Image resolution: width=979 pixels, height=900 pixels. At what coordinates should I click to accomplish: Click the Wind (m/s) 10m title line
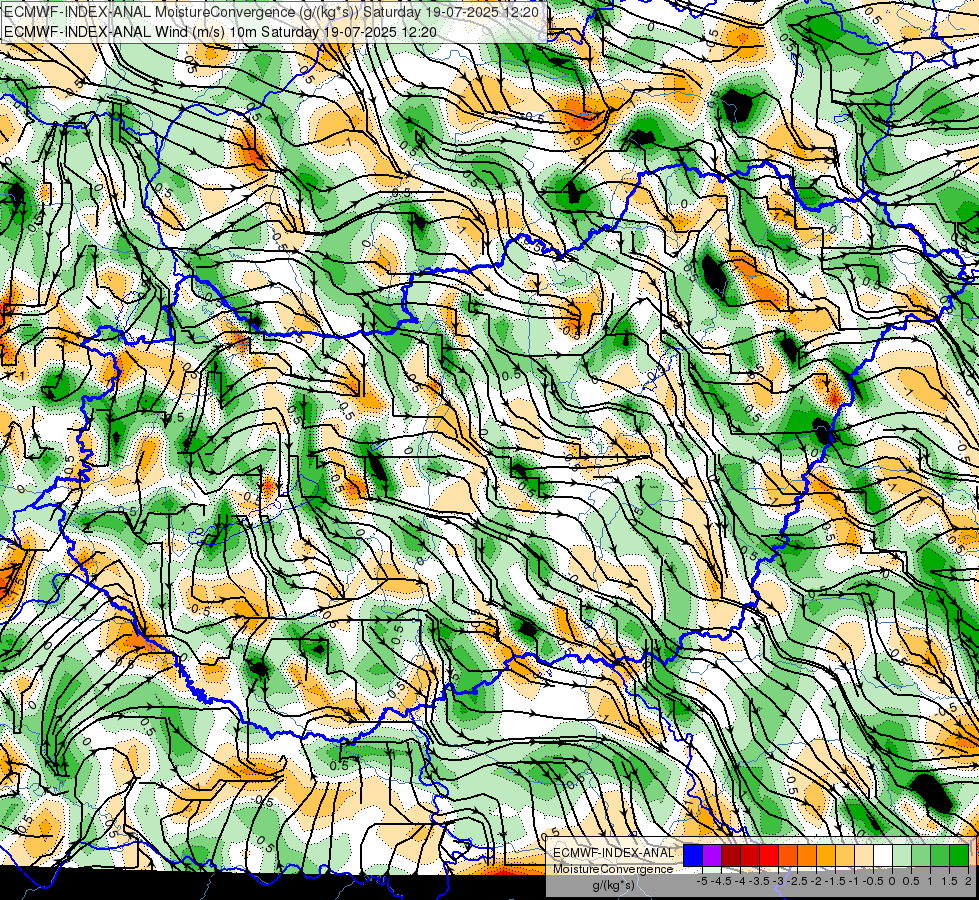[220, 31]
